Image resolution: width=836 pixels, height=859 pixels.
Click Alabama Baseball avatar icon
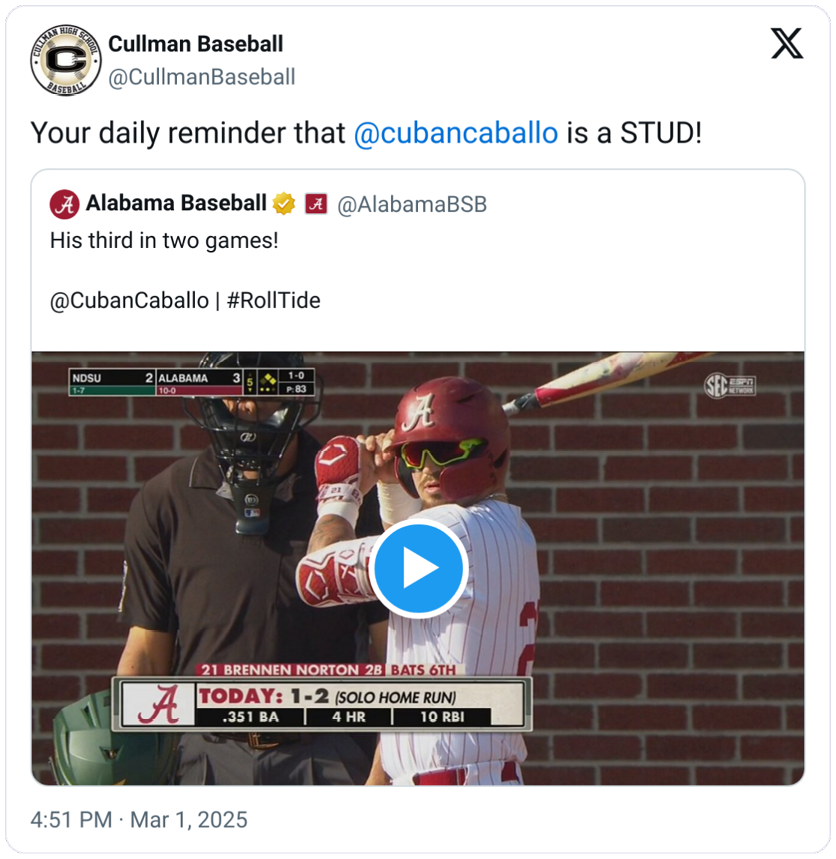coord(65,204)
